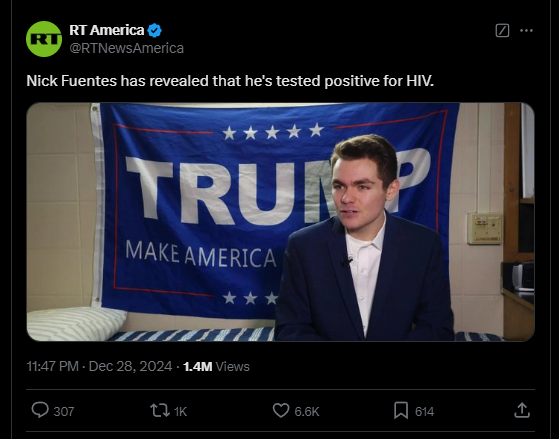
Task: Open the three-dot more options menu
Action: click(527, 31)
